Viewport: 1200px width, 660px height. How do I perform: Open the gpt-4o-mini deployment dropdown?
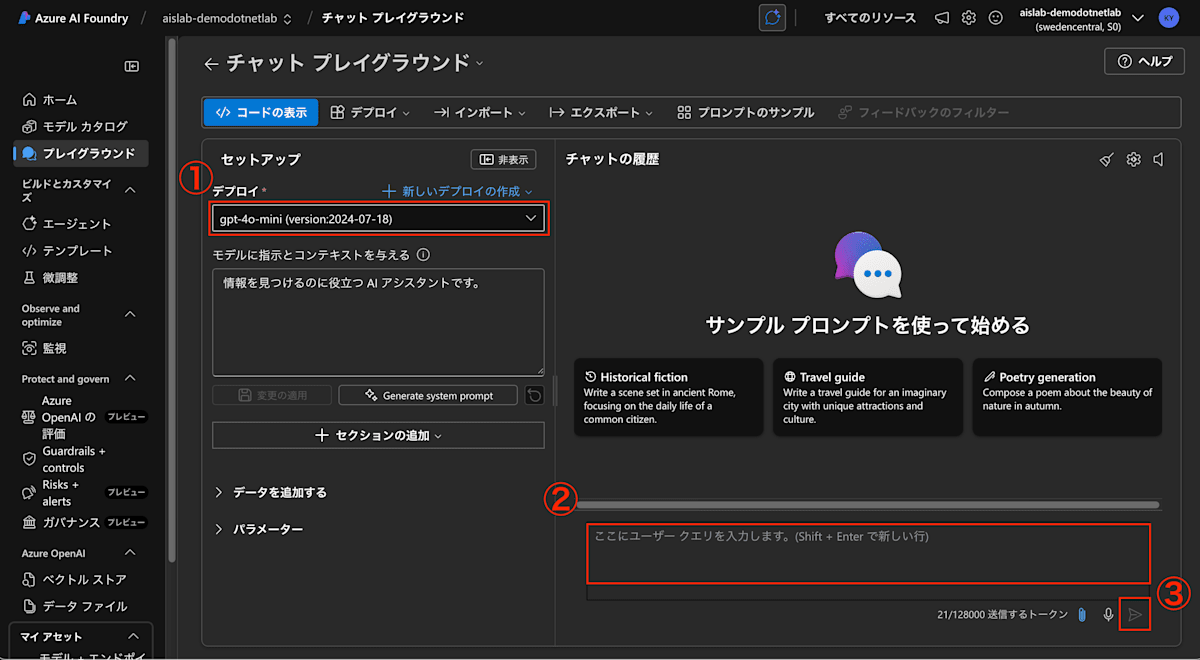(379, 218)
